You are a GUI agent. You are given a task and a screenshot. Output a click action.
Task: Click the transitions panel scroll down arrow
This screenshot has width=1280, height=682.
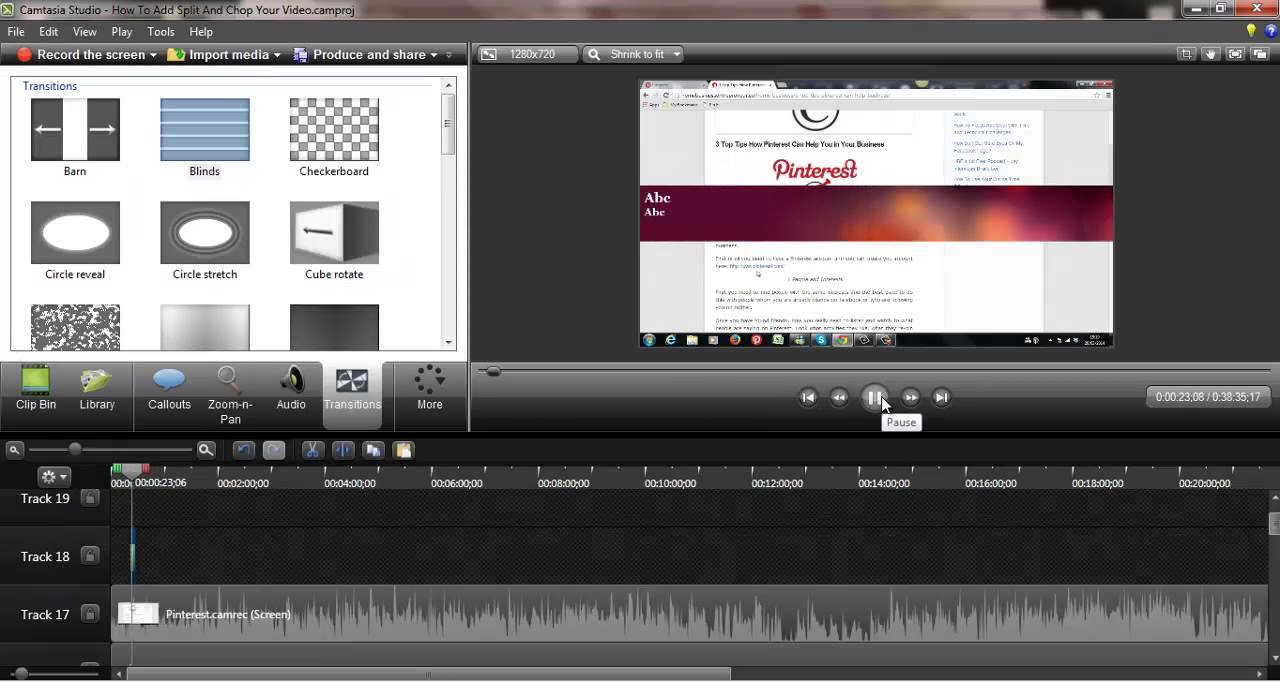(x=448, y=343)
